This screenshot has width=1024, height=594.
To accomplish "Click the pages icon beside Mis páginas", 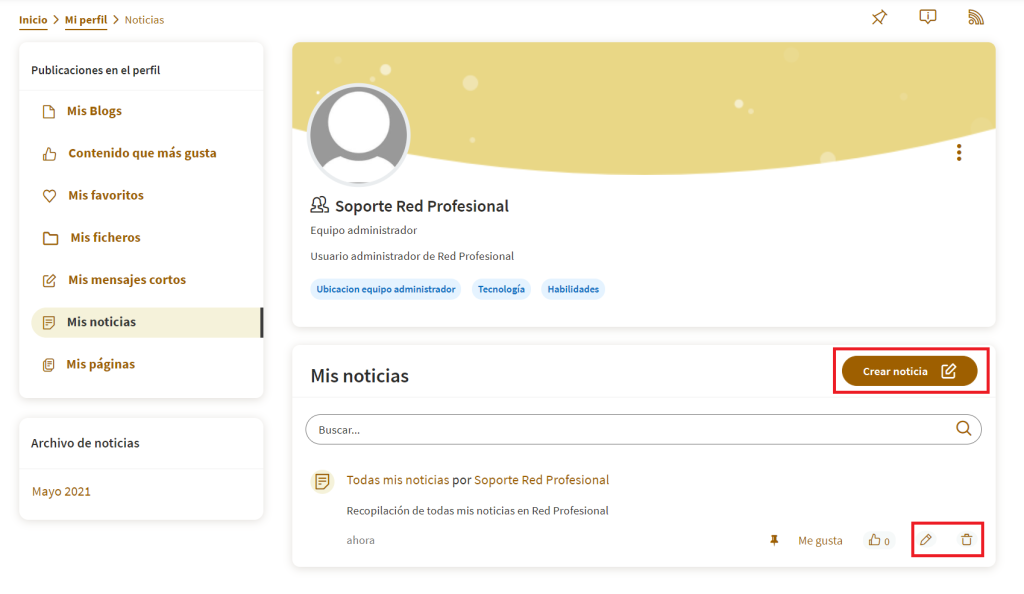I will click(x=48, y=365).
